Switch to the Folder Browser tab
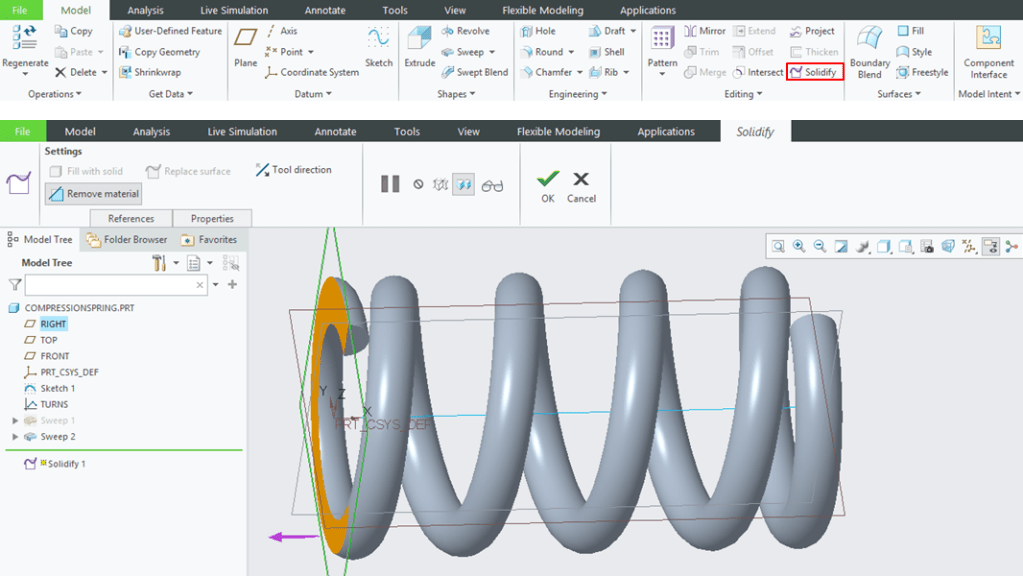The height and width of the screenshot is (576, 1023). pyautogui.click(x=126, y=240)
